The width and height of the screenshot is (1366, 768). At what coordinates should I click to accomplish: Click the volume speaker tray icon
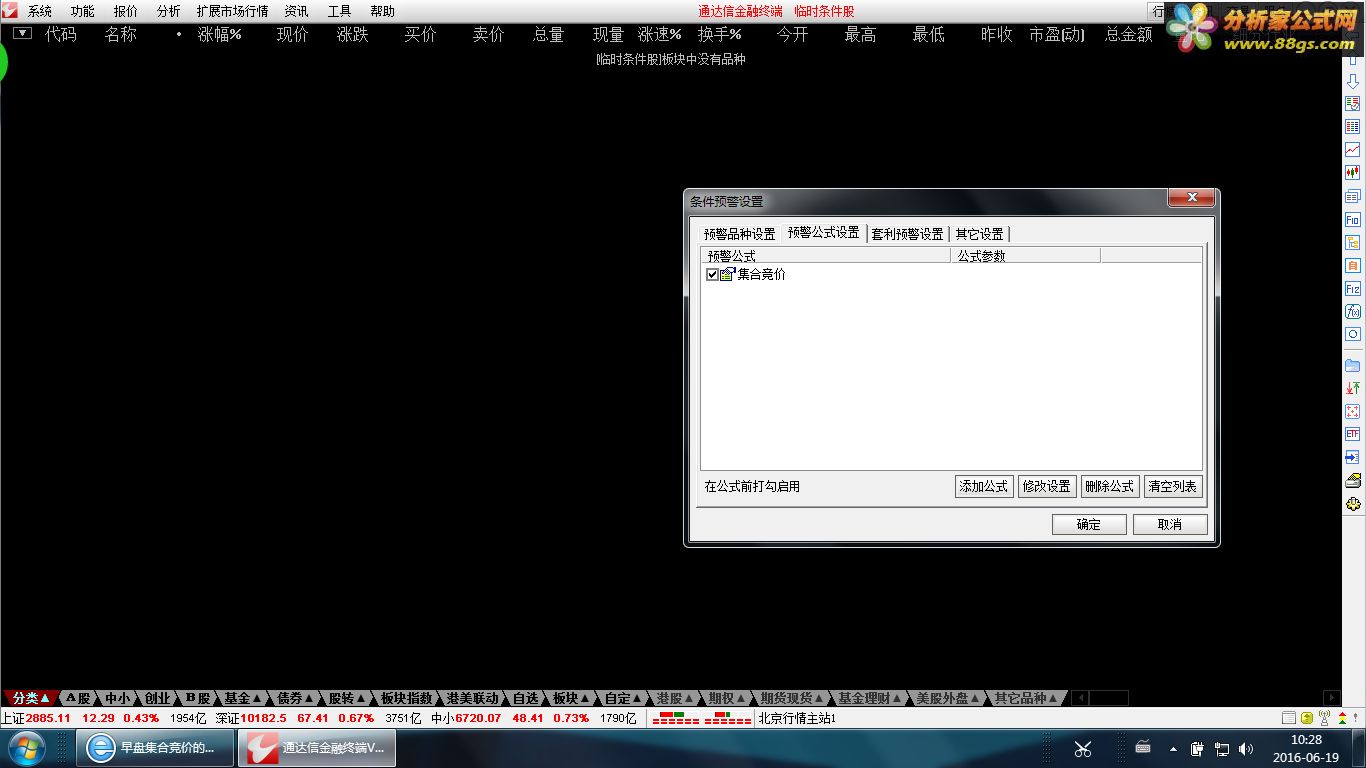[1246, 749]
